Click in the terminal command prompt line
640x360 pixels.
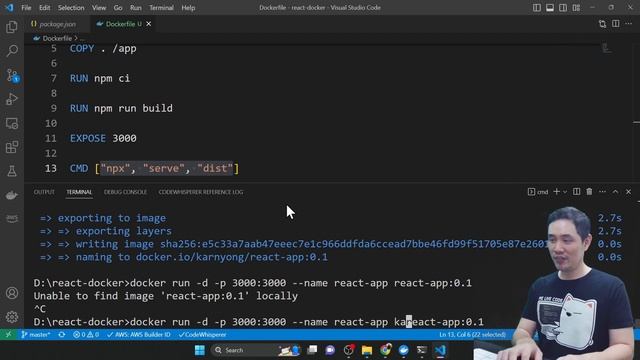coord(258,322)
